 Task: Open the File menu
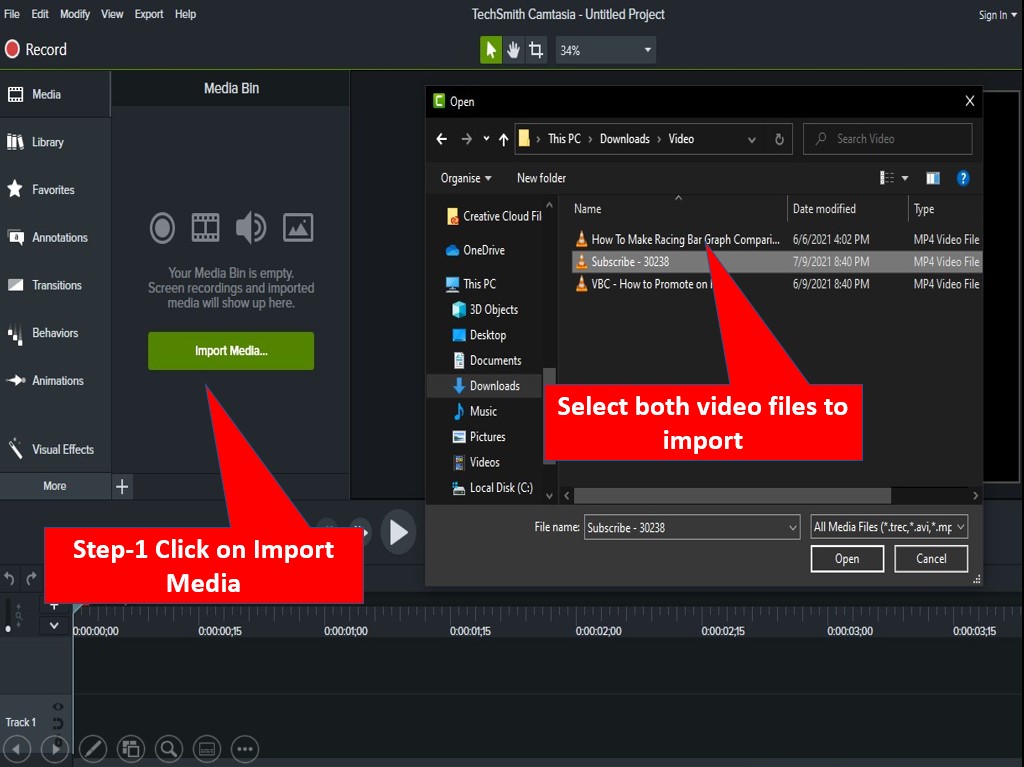click(12, 14)
